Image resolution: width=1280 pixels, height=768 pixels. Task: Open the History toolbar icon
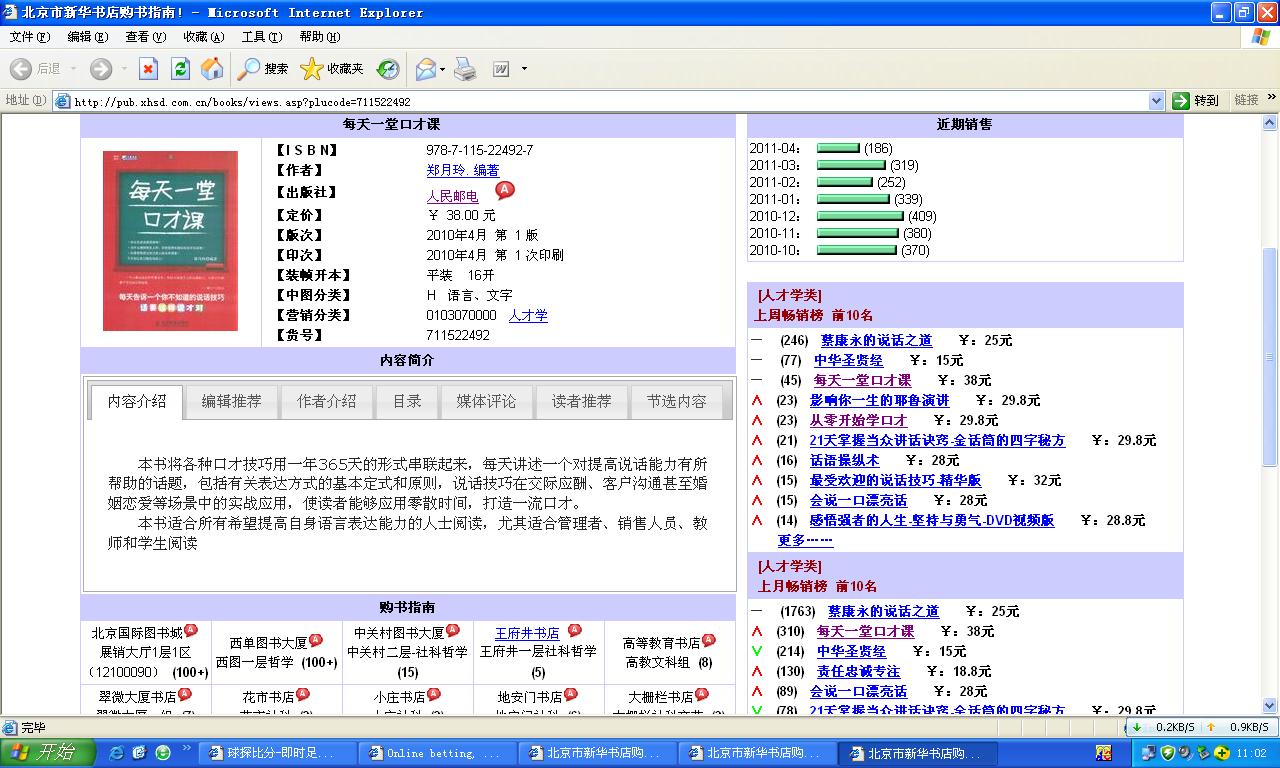388,69
